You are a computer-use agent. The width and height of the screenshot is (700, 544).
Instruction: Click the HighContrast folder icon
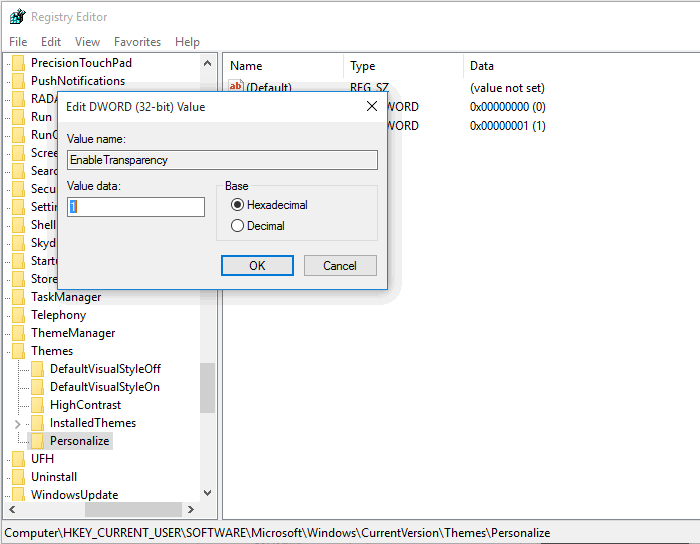(38, 405)
